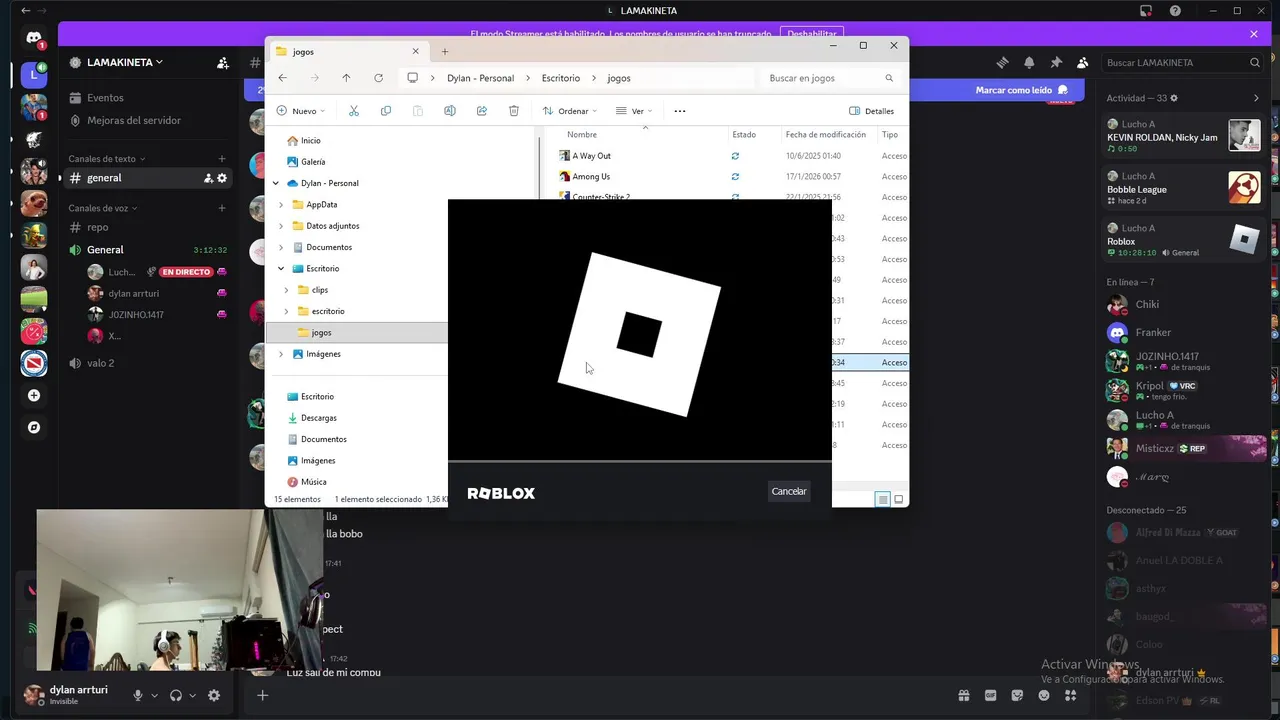This screenshot has width=1280, height=720.
Task: Collapse the Dylan - Personal tree node
Action: pyautogui.click(x=276, y=183)
